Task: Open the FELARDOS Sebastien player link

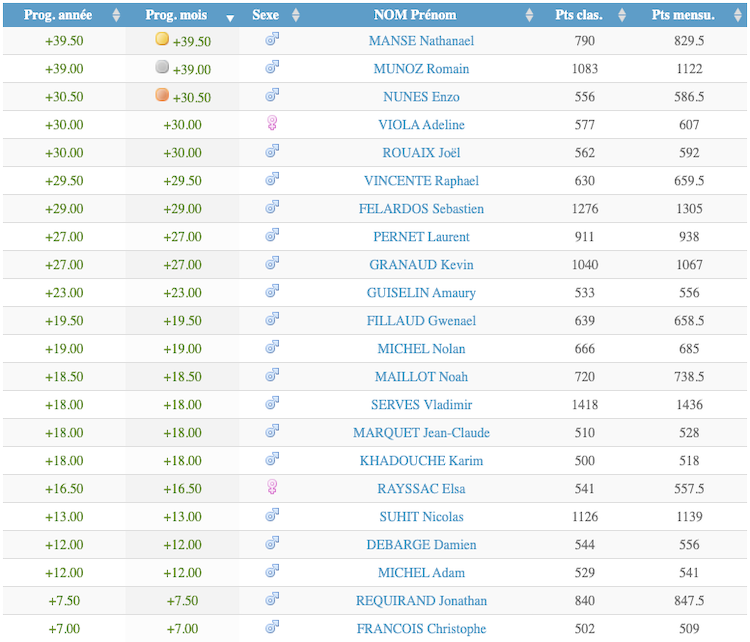Action: click(421, 209)
